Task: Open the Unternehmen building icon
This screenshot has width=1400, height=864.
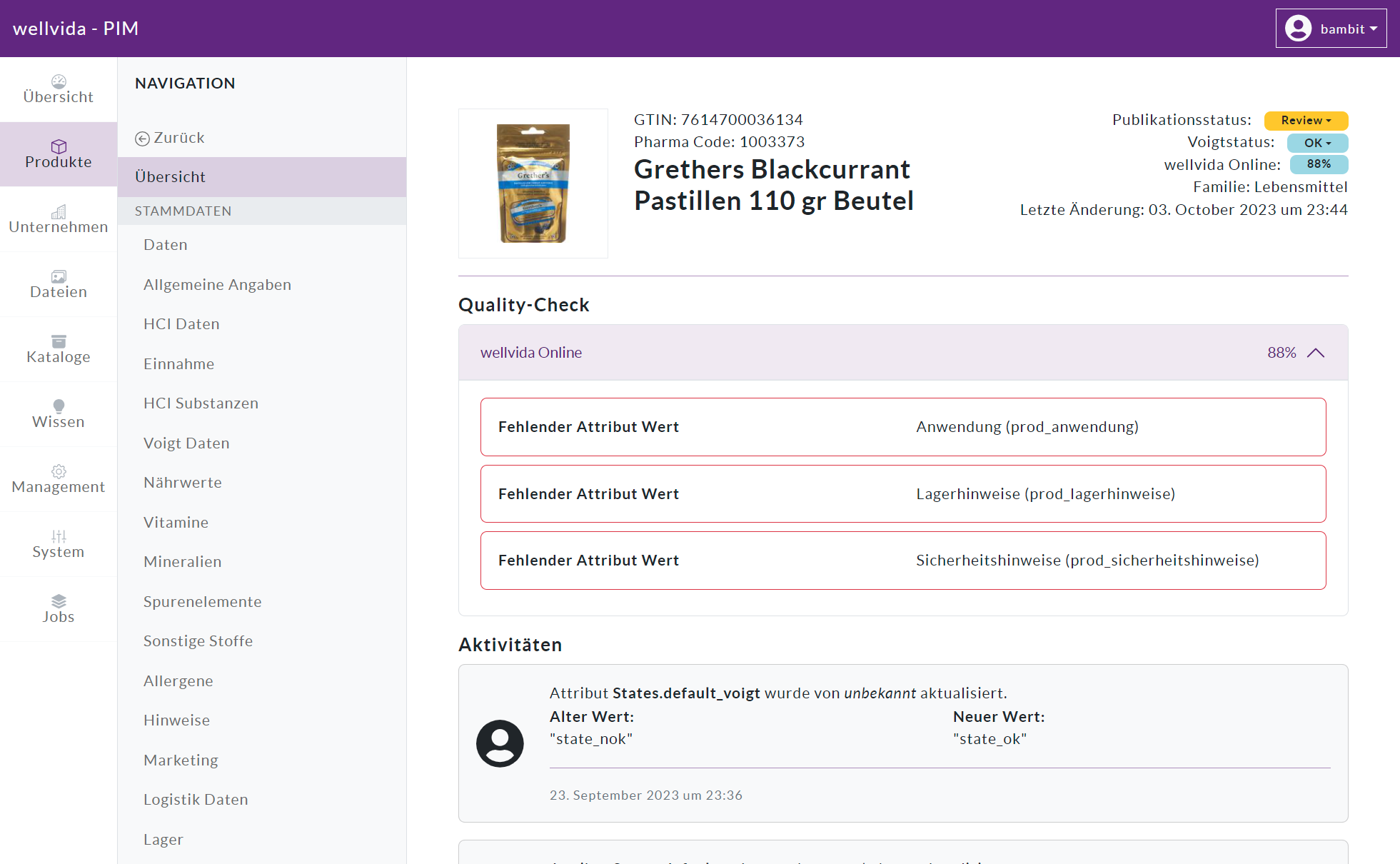Action: pyautogui.click(x=59, y=211)
